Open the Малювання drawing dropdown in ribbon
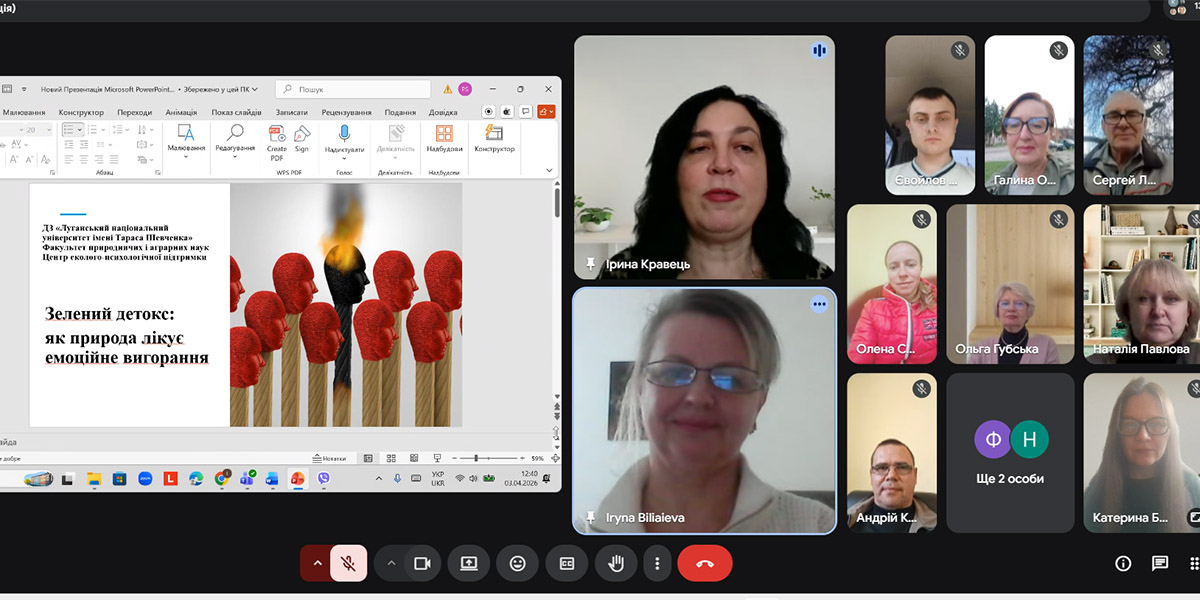Viewport: 1200px width, 600px height. (186, 142)
